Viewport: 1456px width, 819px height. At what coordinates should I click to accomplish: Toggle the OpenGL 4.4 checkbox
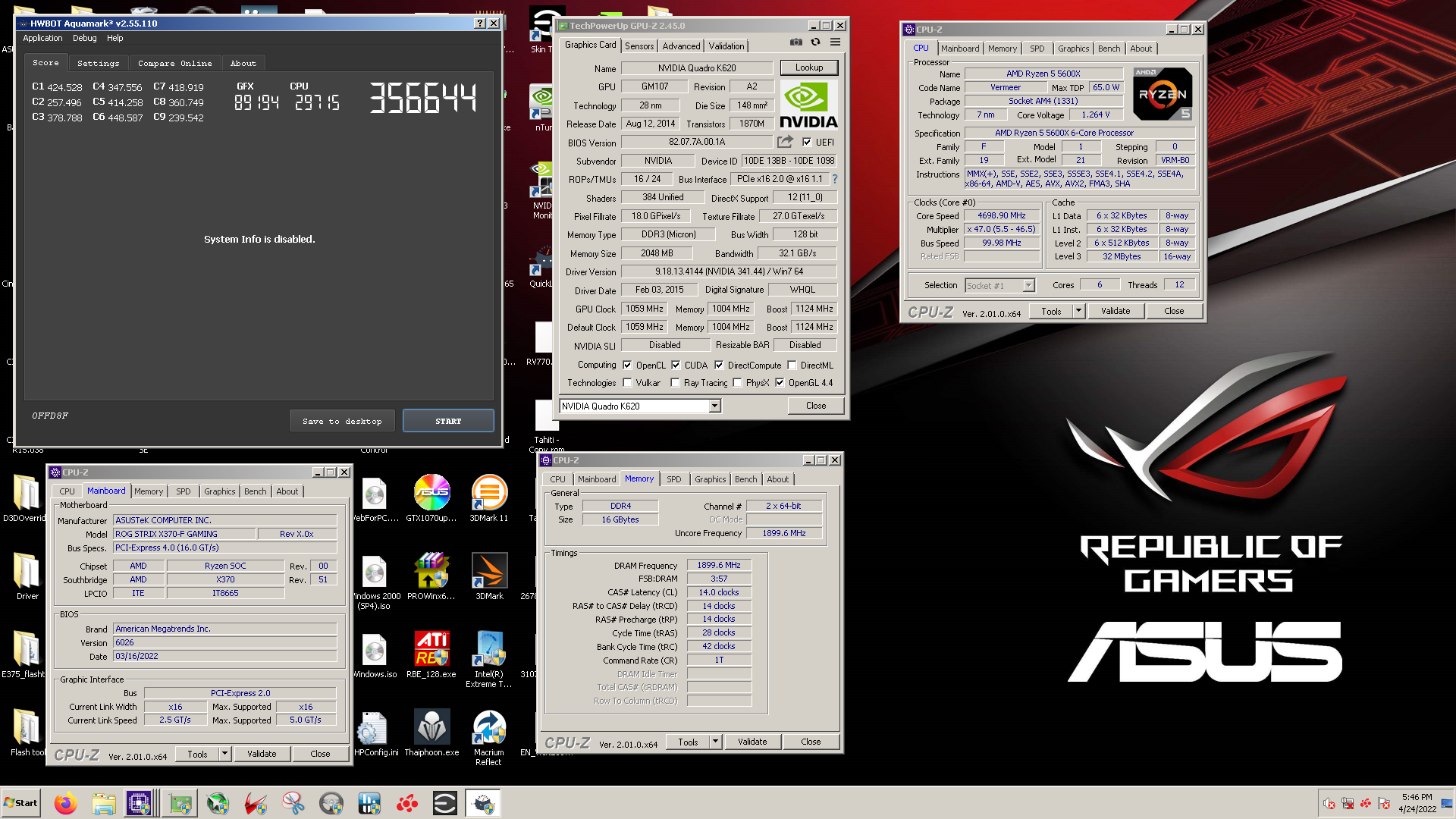coord(780,383)
